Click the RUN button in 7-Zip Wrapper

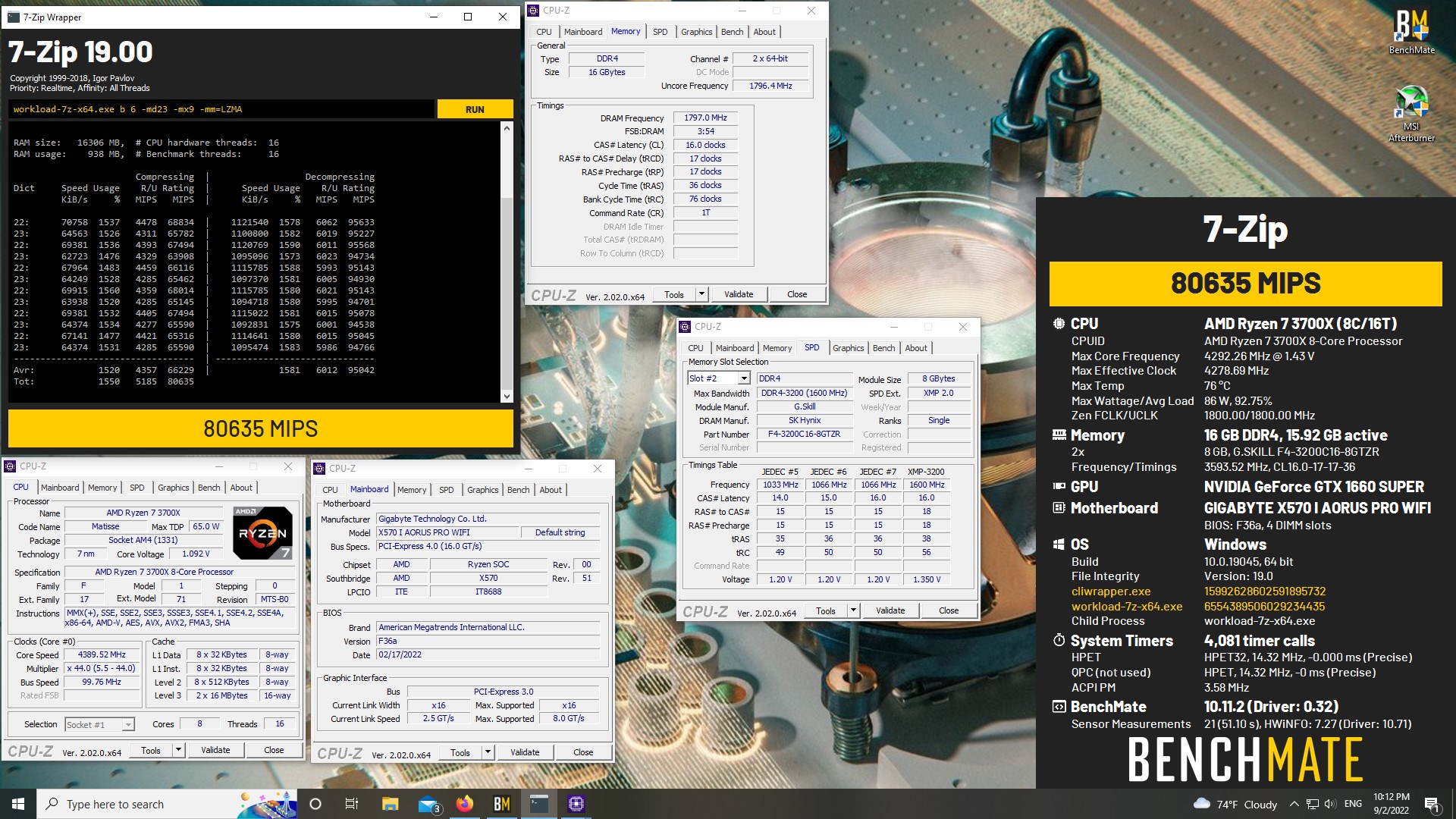475,109
